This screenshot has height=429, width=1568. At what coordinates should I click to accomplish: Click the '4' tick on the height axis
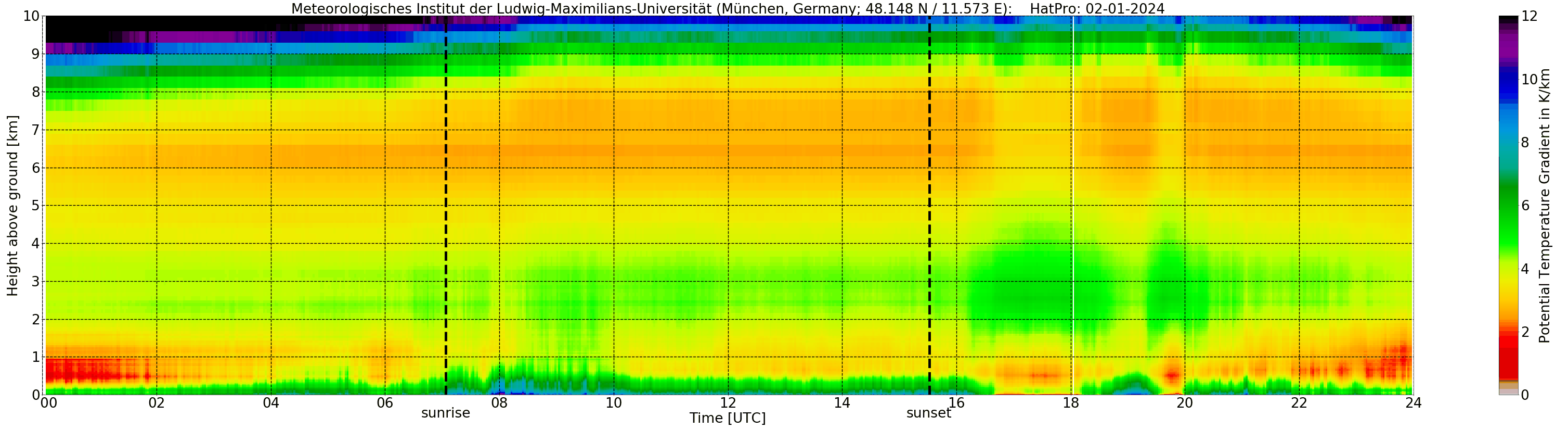[x=35, y=243]
